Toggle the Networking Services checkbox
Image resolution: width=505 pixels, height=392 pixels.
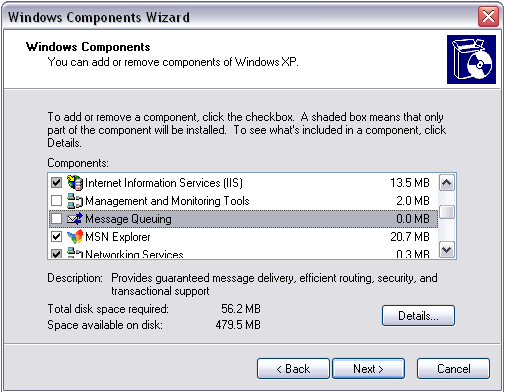tap(56, 254)
